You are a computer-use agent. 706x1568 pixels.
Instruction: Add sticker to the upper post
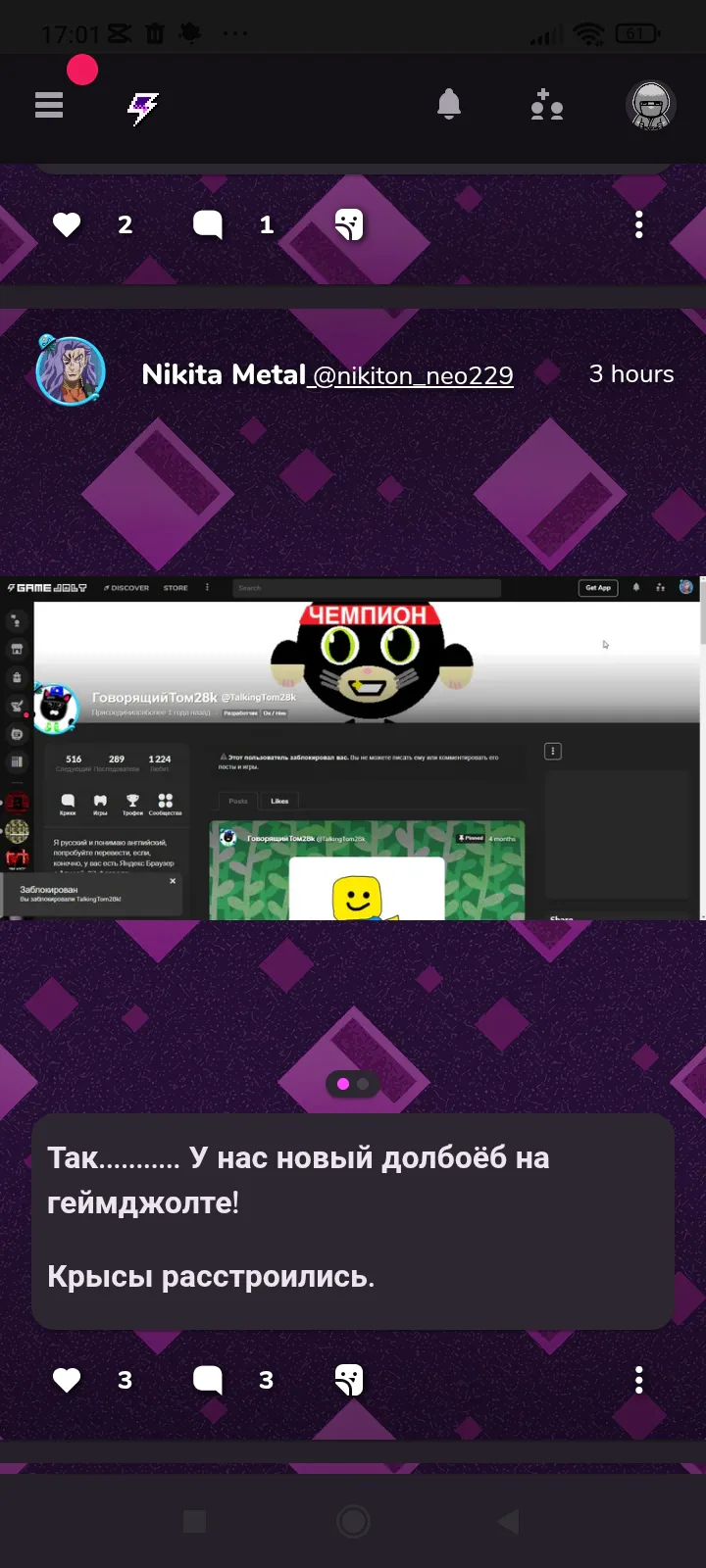pyautogui.click(x=349, y=225)
